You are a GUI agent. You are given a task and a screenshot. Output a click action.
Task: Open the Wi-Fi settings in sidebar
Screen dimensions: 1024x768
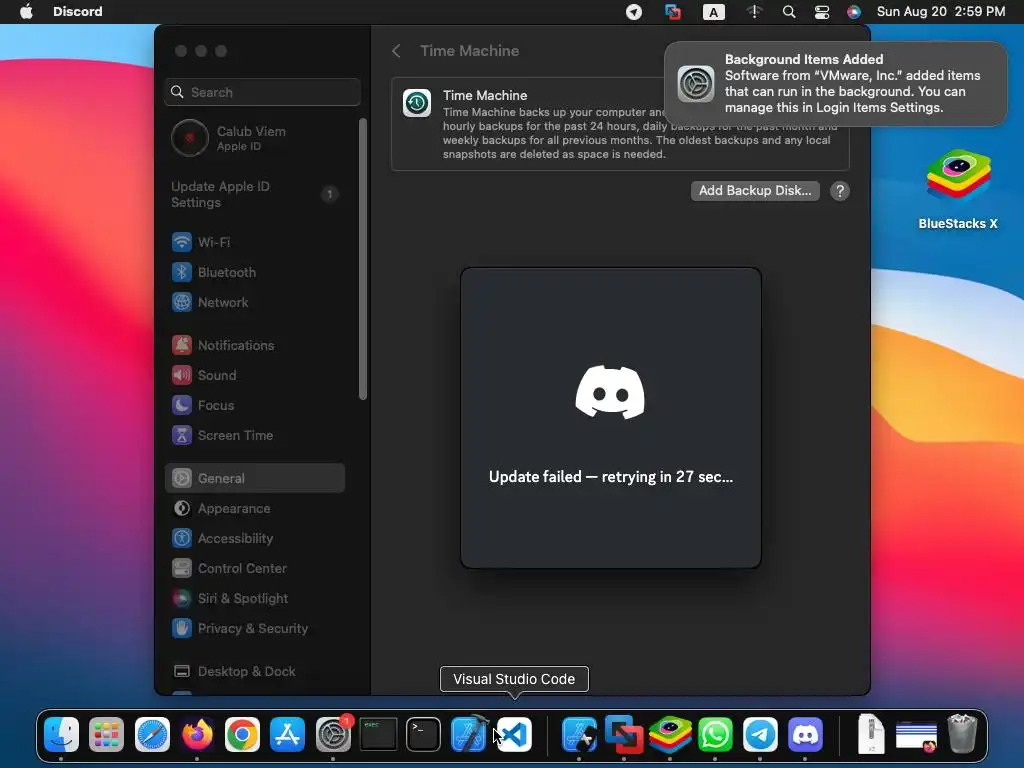(x=255, y=242)
